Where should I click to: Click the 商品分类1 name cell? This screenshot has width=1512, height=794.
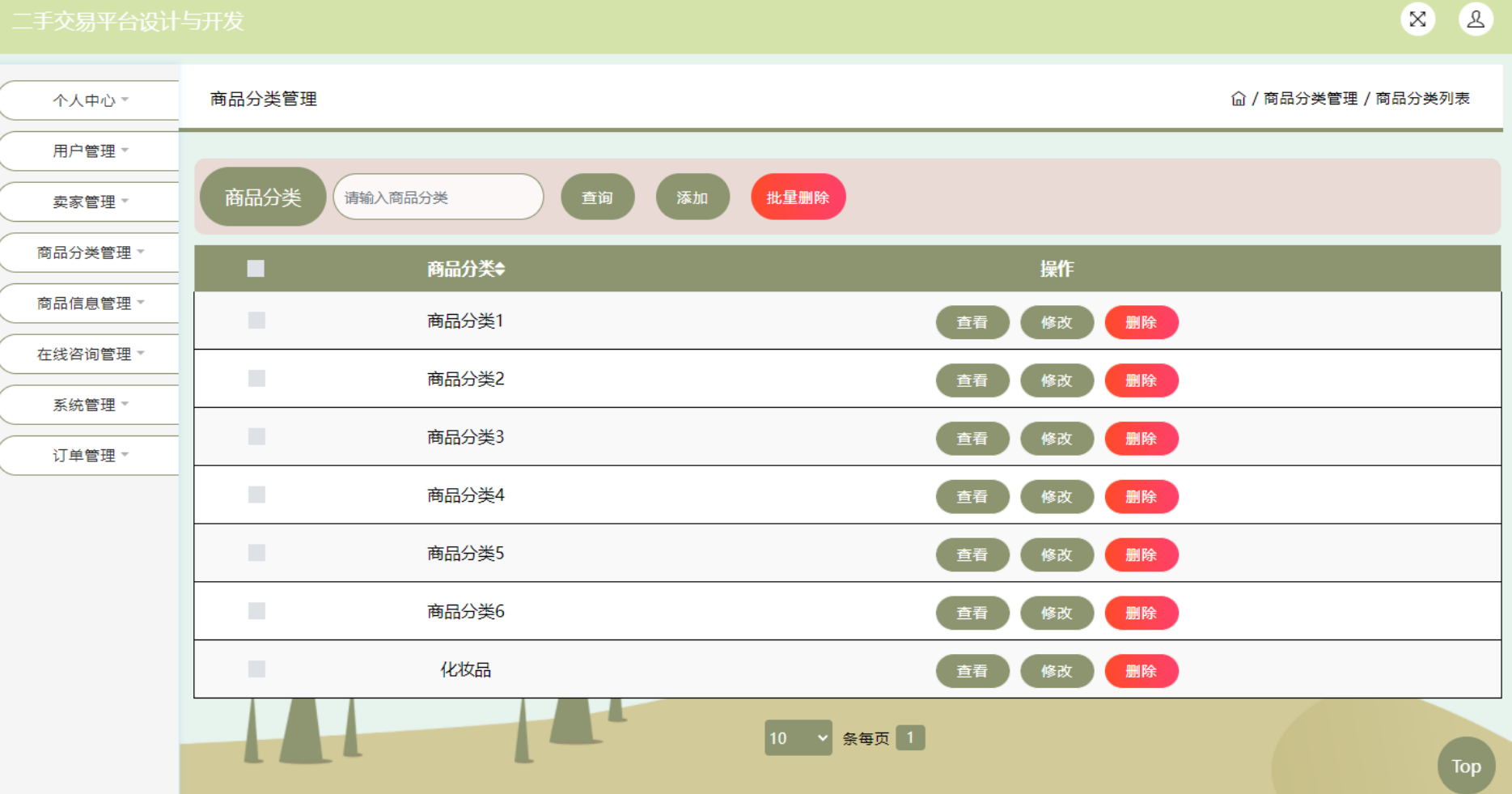465,321
